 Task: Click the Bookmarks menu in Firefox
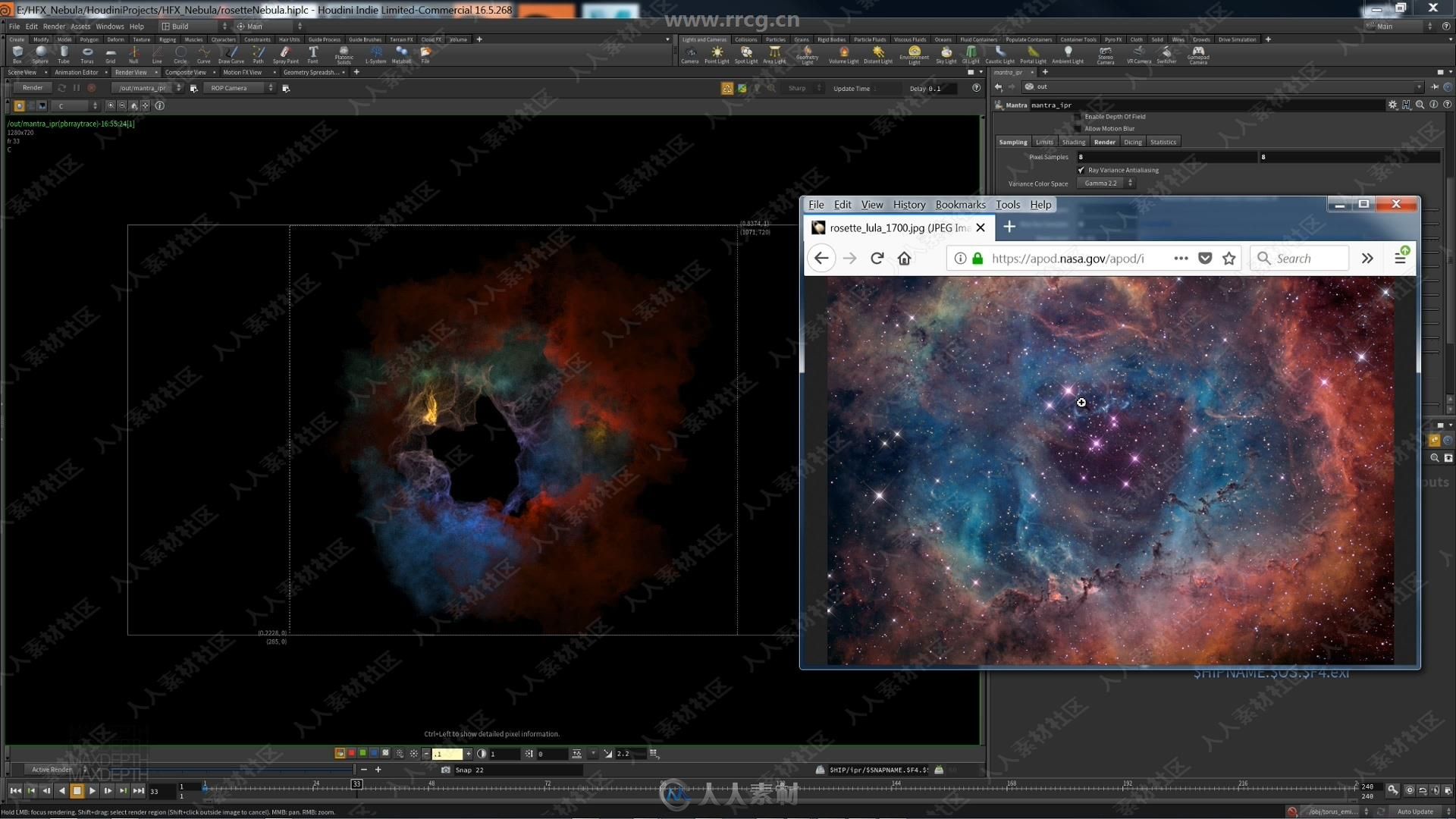(x=960, y=204)
